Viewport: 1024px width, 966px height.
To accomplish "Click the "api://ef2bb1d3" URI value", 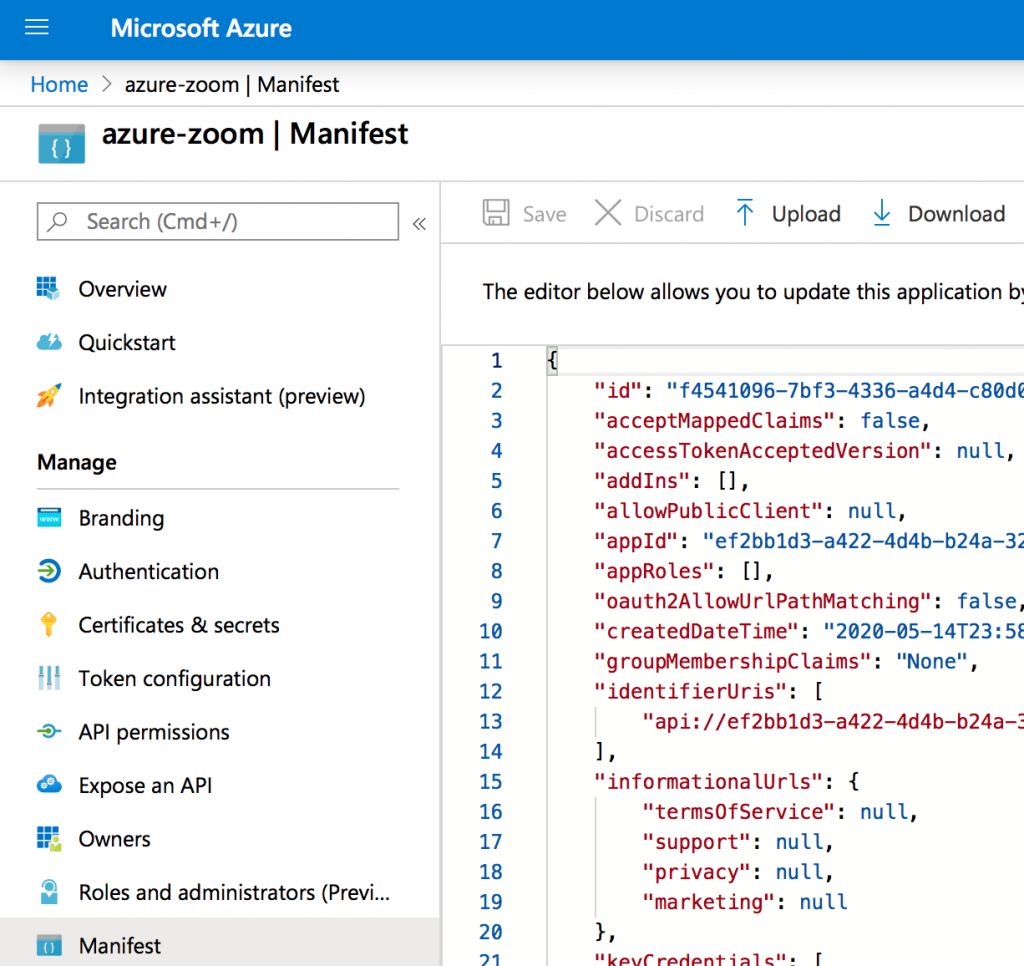I will click(833, 721).
